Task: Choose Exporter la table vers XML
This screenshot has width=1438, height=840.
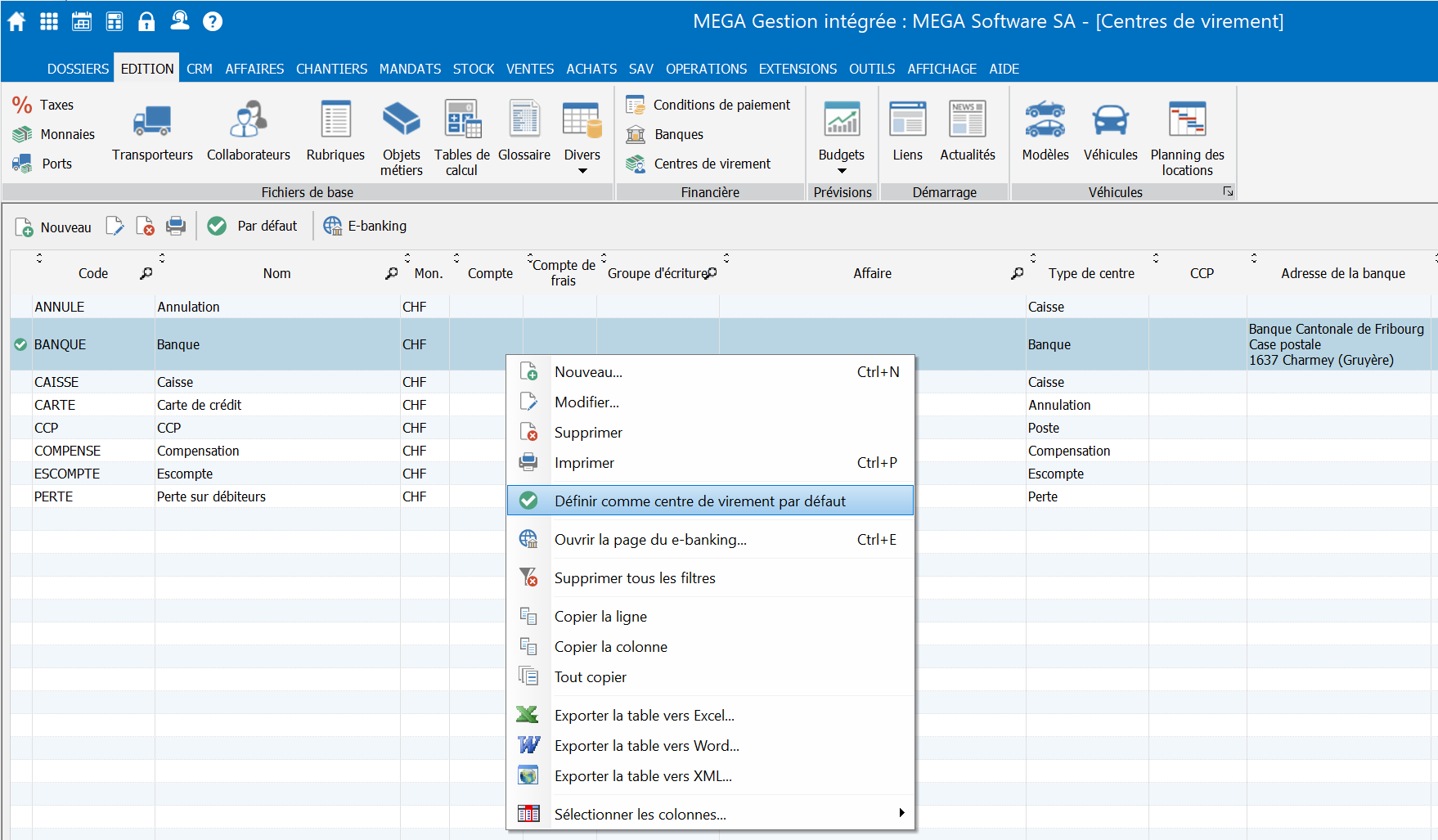Action: (710, 775)
